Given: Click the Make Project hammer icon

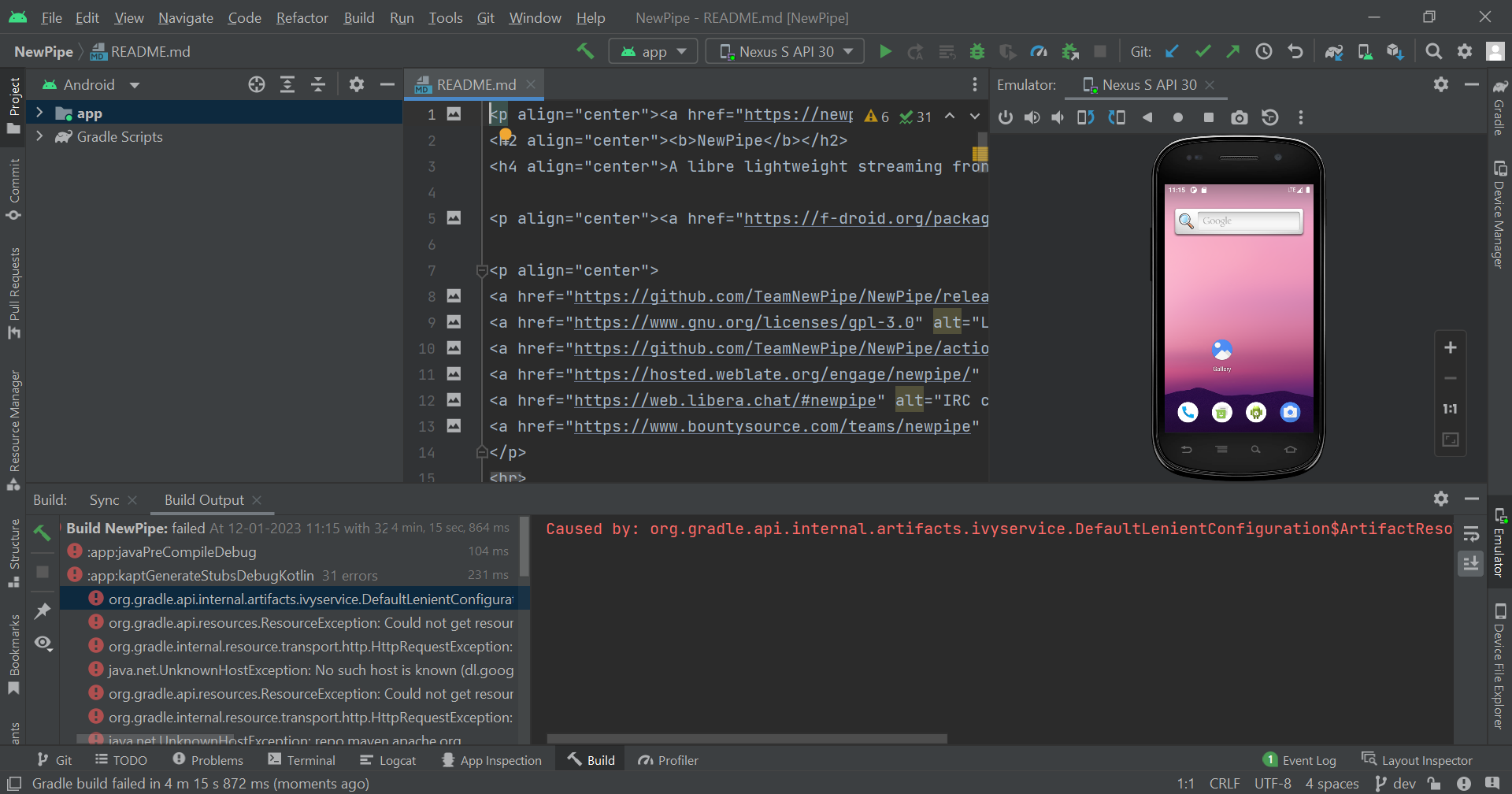Looking at the screenshot, I should click(x=585, y=51).
